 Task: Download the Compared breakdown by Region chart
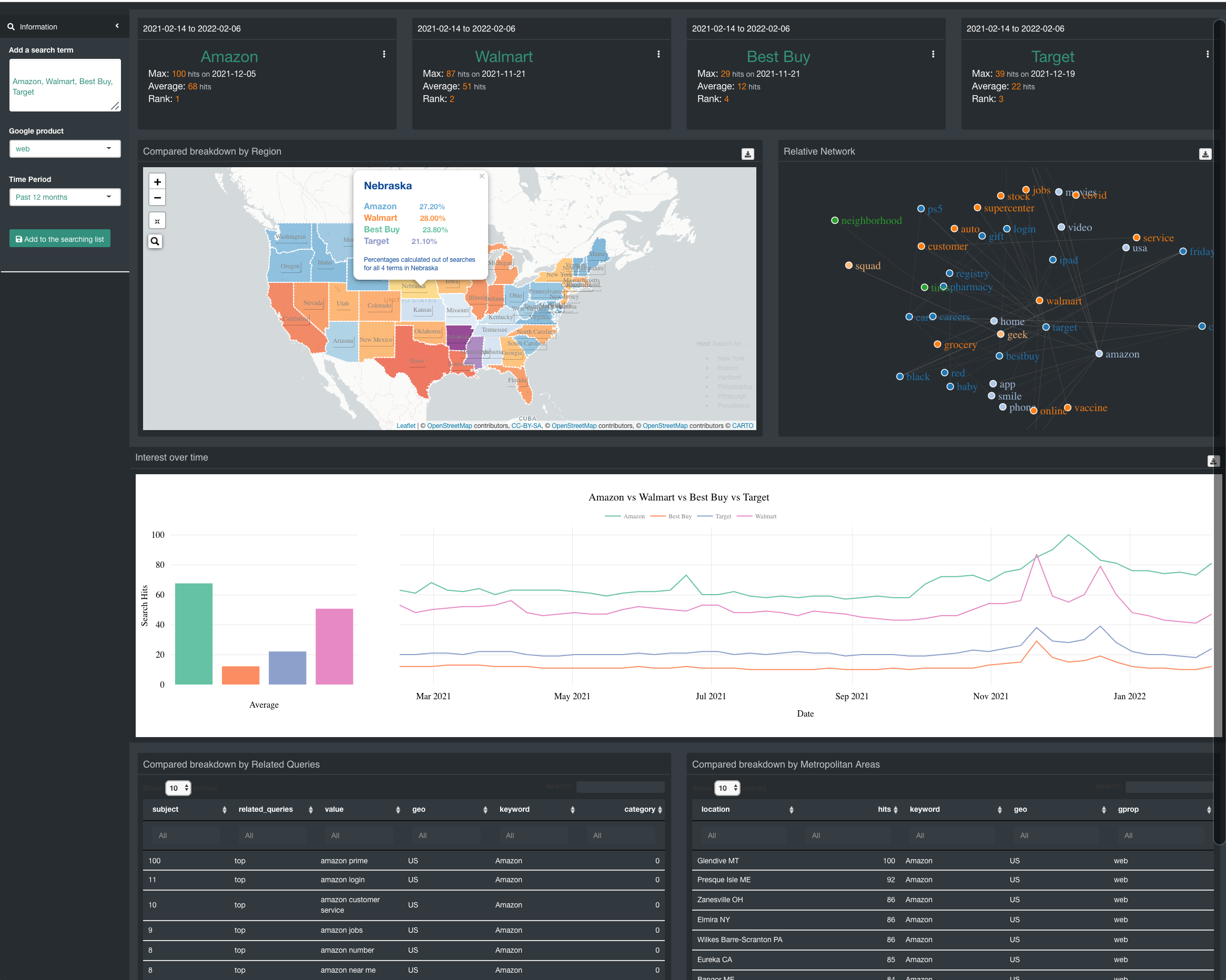coord(747,154)
